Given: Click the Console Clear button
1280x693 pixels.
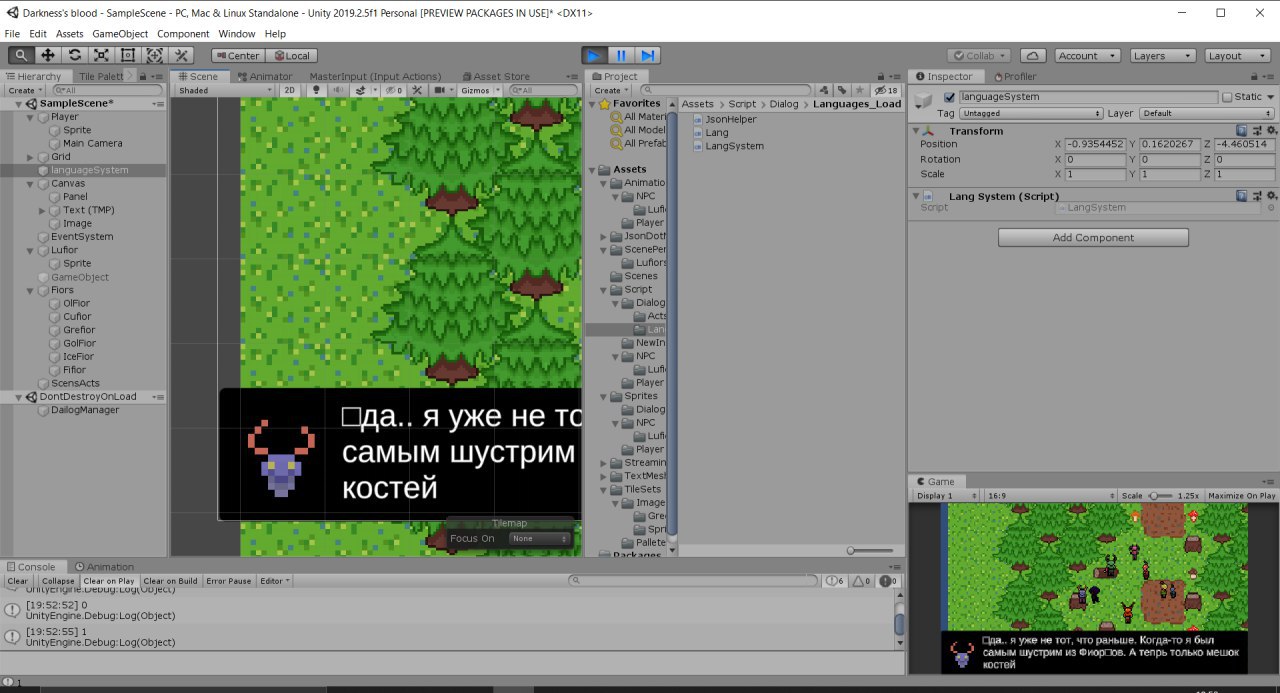Looking at the screenshot, I should click(x=18, y=581).
